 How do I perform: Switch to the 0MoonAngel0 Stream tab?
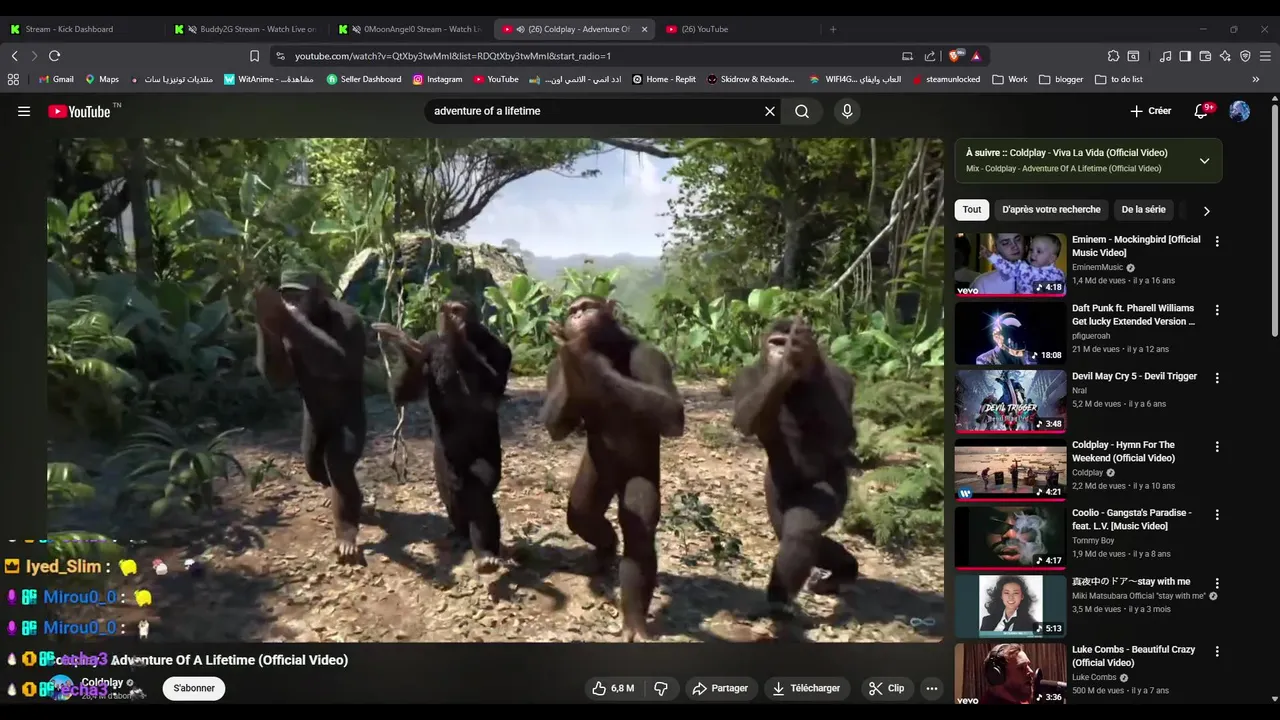pyautogui.click(x=412, y=29)
